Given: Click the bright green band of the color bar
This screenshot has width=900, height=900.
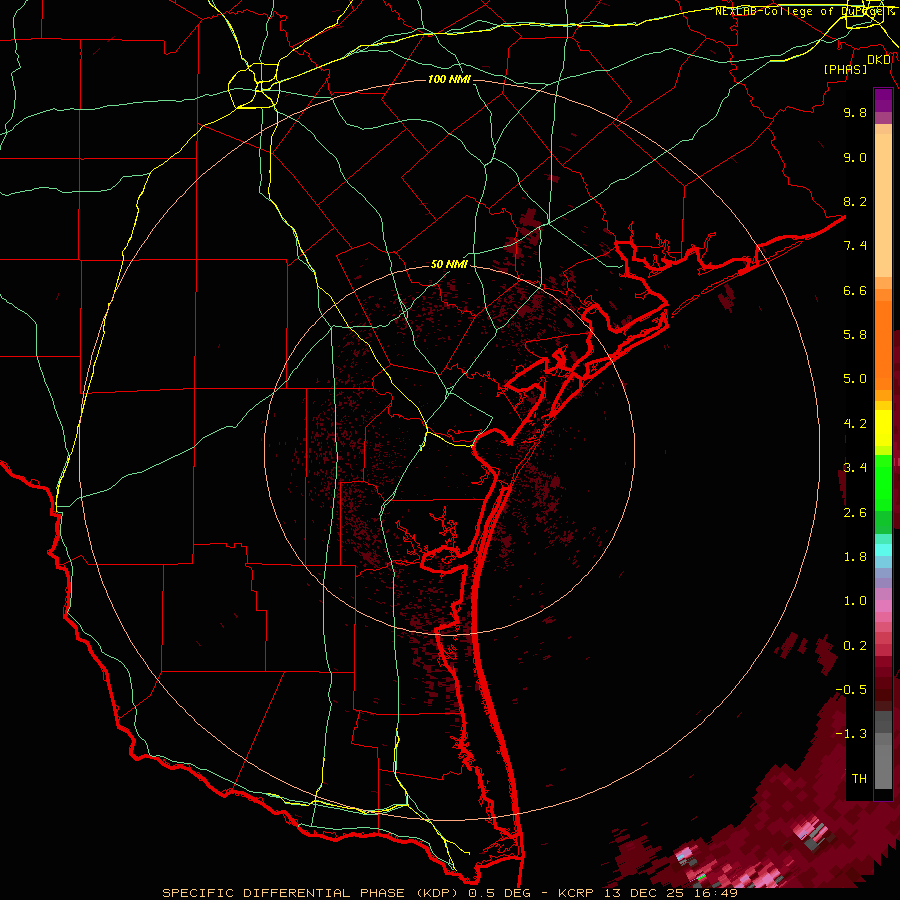Looking at the screenshot, I should pyautogui.click(x=883, y=482).
